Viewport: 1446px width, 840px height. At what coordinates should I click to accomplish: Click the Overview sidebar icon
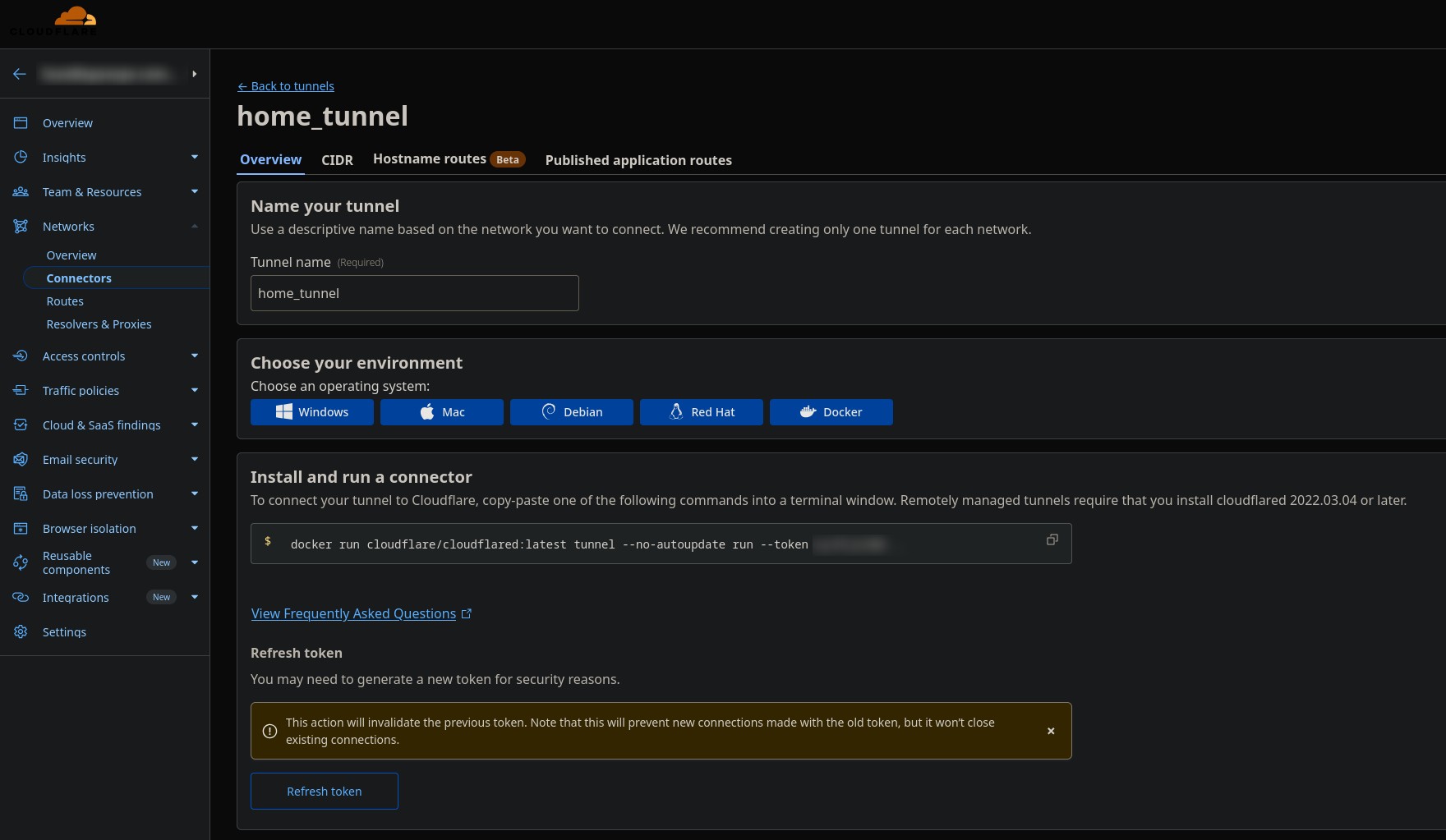pos(21,123)
